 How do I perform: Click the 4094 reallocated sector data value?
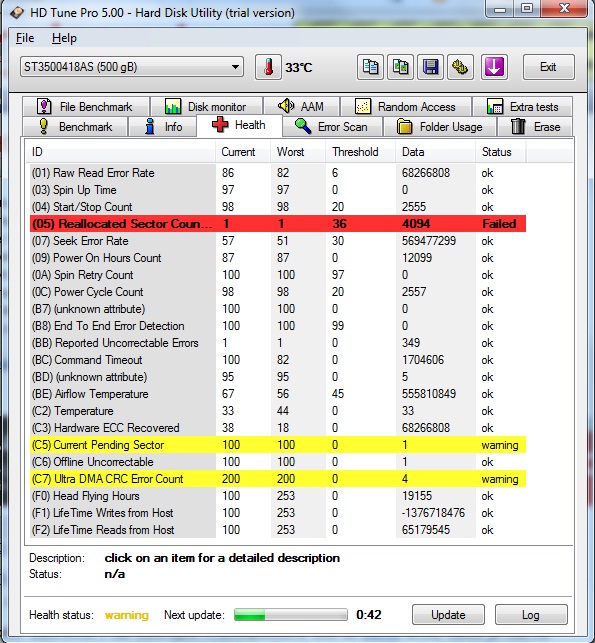(416, 224)
